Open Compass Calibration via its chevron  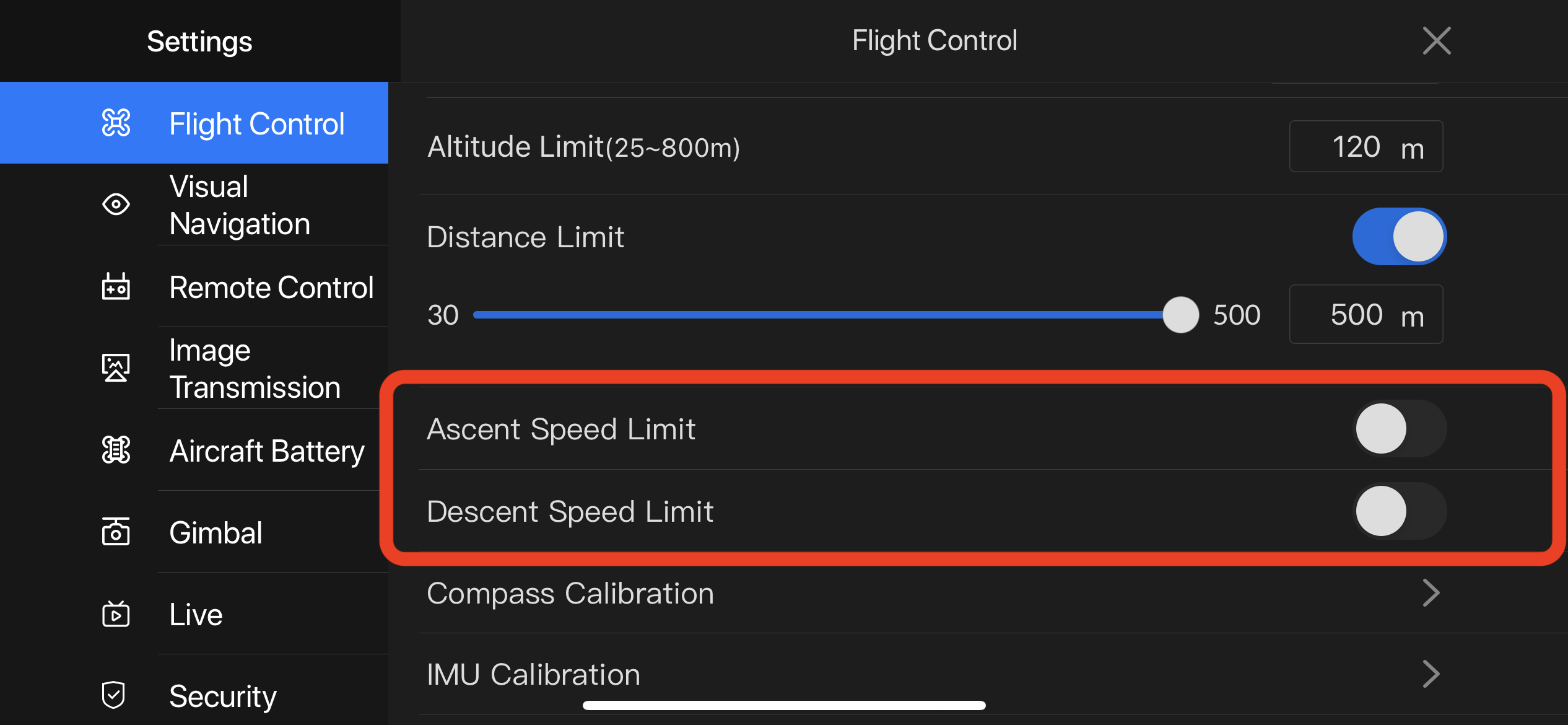(x=1431, y=593)
